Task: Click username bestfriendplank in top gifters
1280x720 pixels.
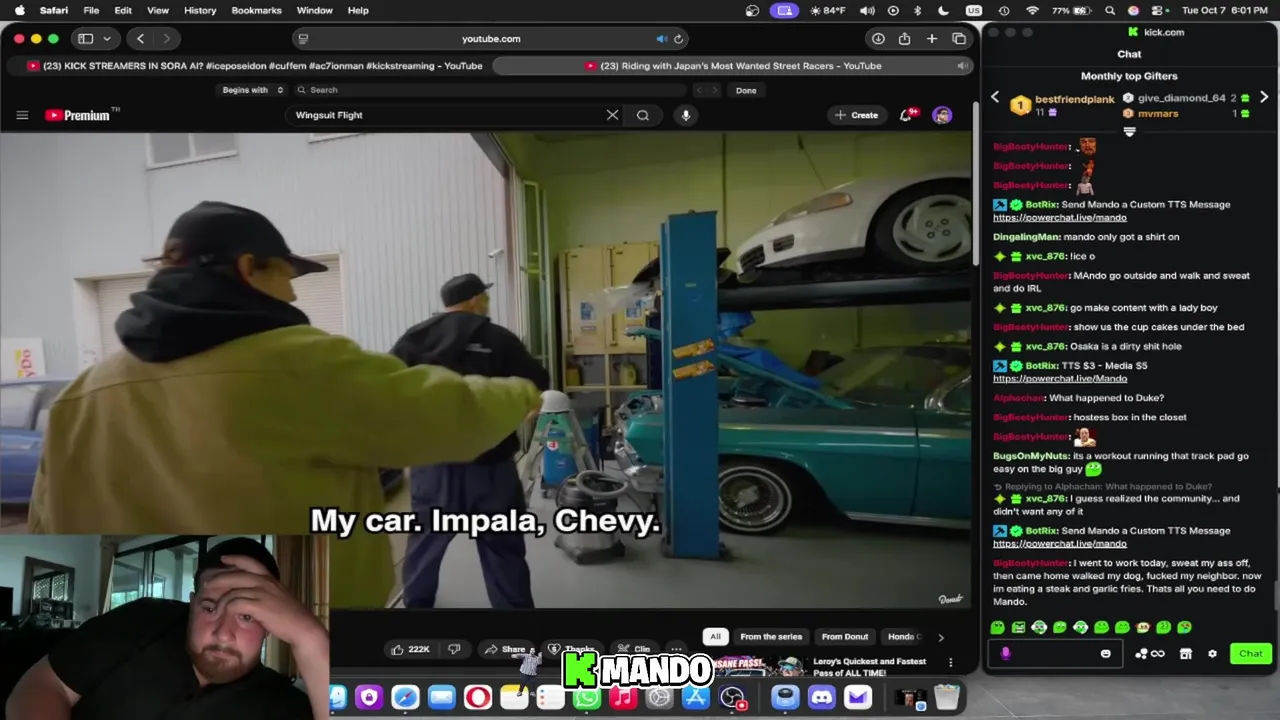Action: point(1074,99)
